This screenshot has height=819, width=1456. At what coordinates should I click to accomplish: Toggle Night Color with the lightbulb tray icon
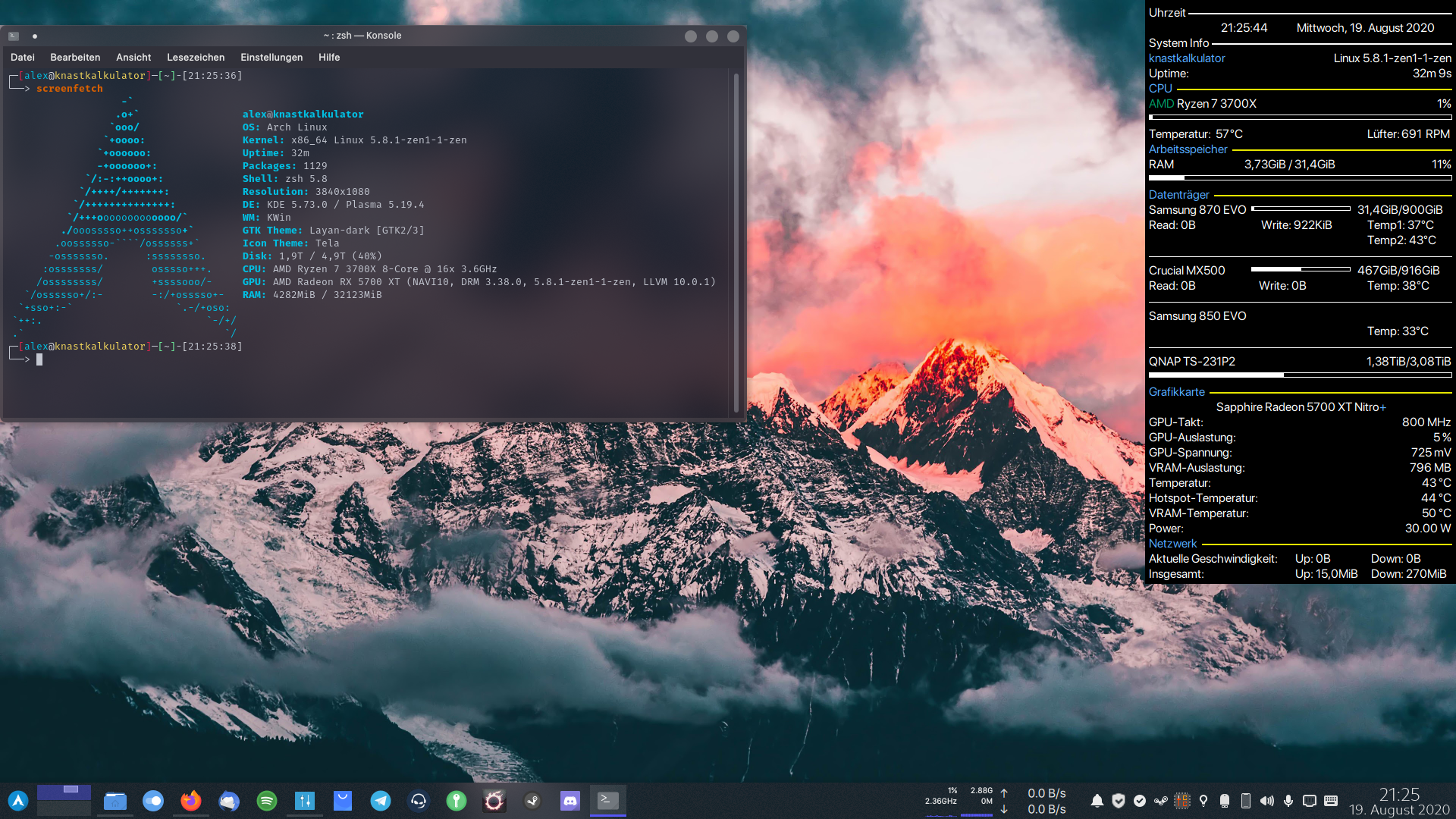point(1203,800)
